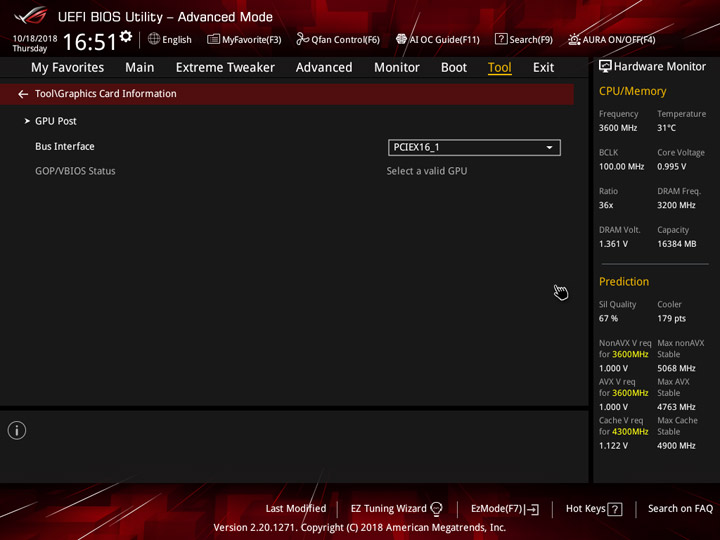The height and width of the screenshot is (540, 720).
Task: Click Max AVX Stable 4763 MHz
Action: point(676,407)
